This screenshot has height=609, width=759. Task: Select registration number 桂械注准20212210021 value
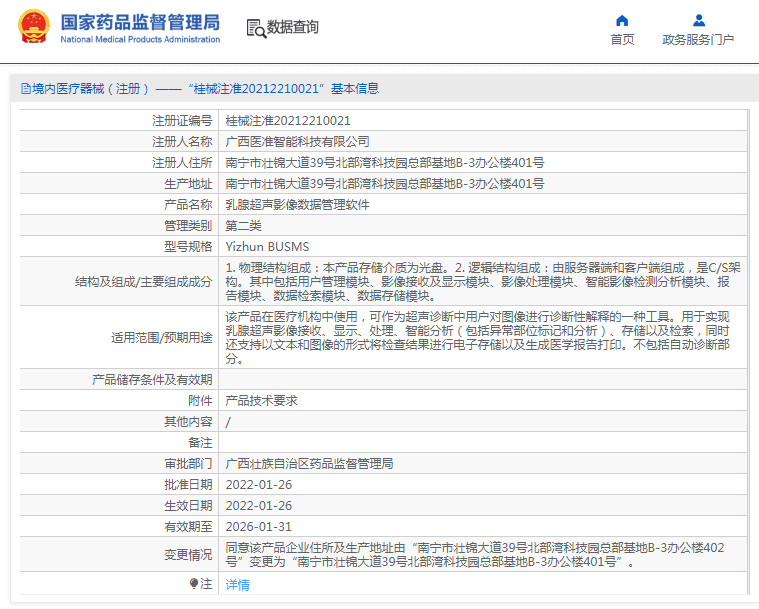point(288,121)
